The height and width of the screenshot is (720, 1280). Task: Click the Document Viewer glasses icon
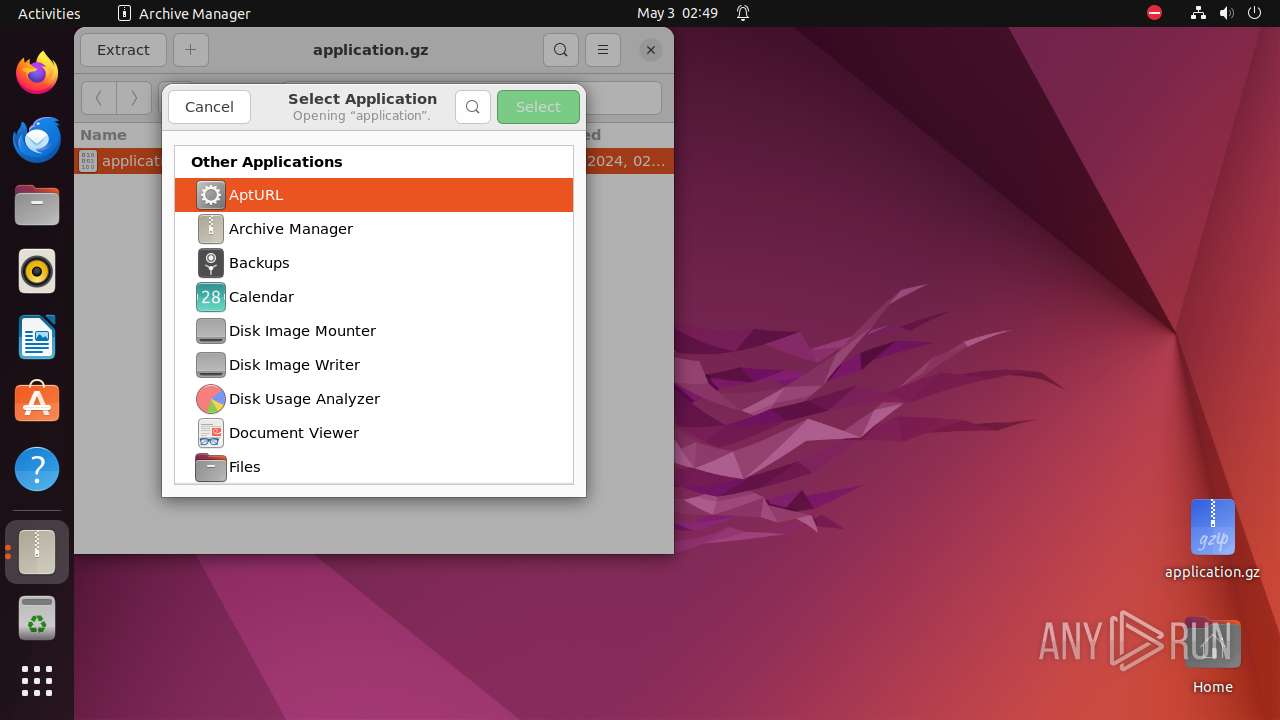[211, 433]
